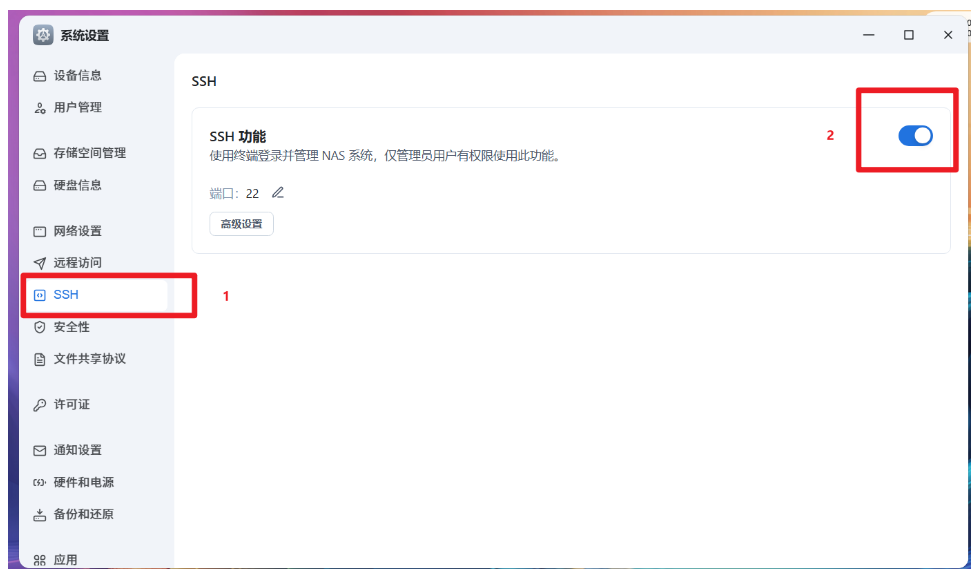This screenshot has height=569, width=973.
Task: Click the port number 22 value
Action: [x=252, y=194]
